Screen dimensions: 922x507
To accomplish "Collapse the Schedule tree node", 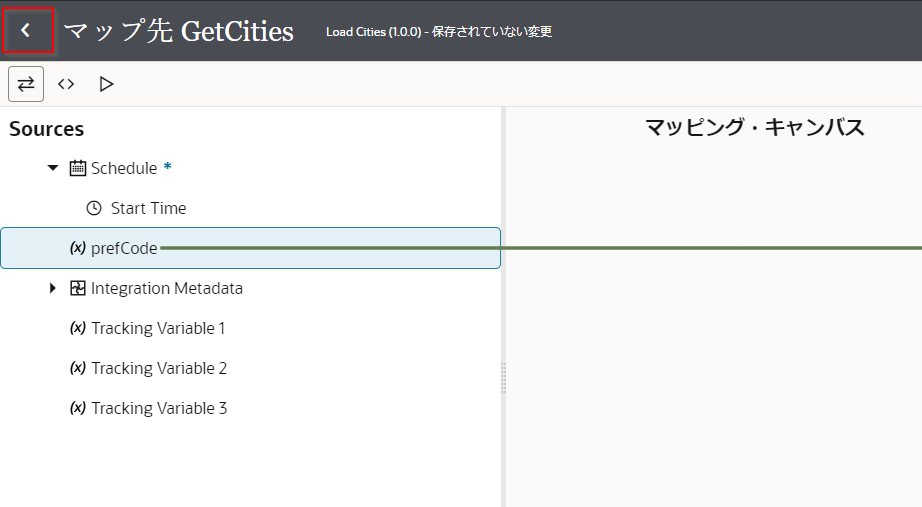I will click(53, 168).
